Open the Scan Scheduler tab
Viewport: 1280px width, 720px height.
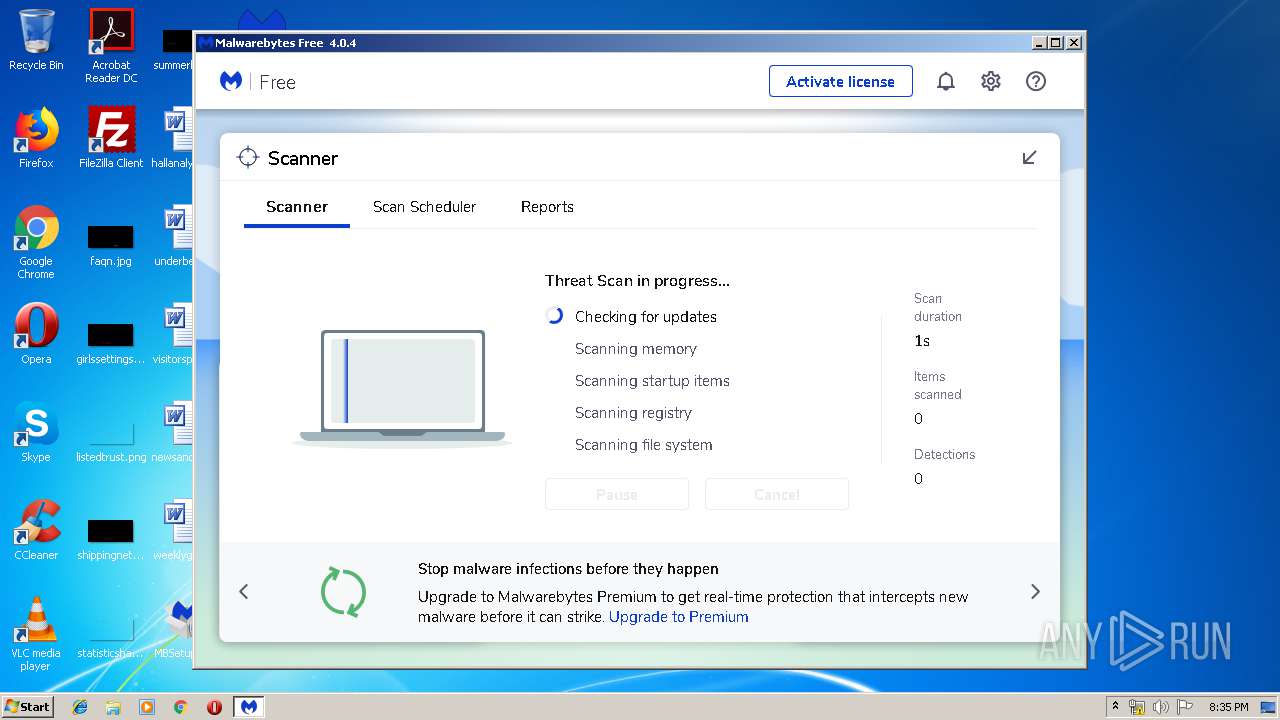click(x=424, y=207)
